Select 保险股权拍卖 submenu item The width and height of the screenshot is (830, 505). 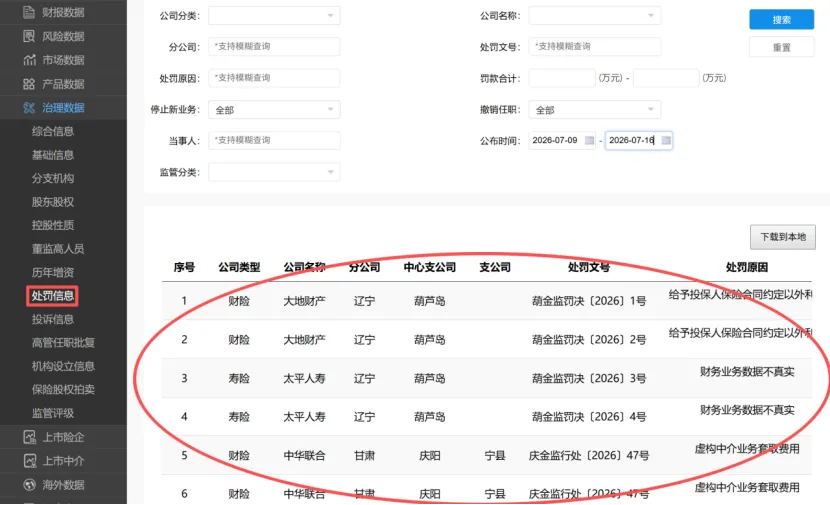[63, 390]
